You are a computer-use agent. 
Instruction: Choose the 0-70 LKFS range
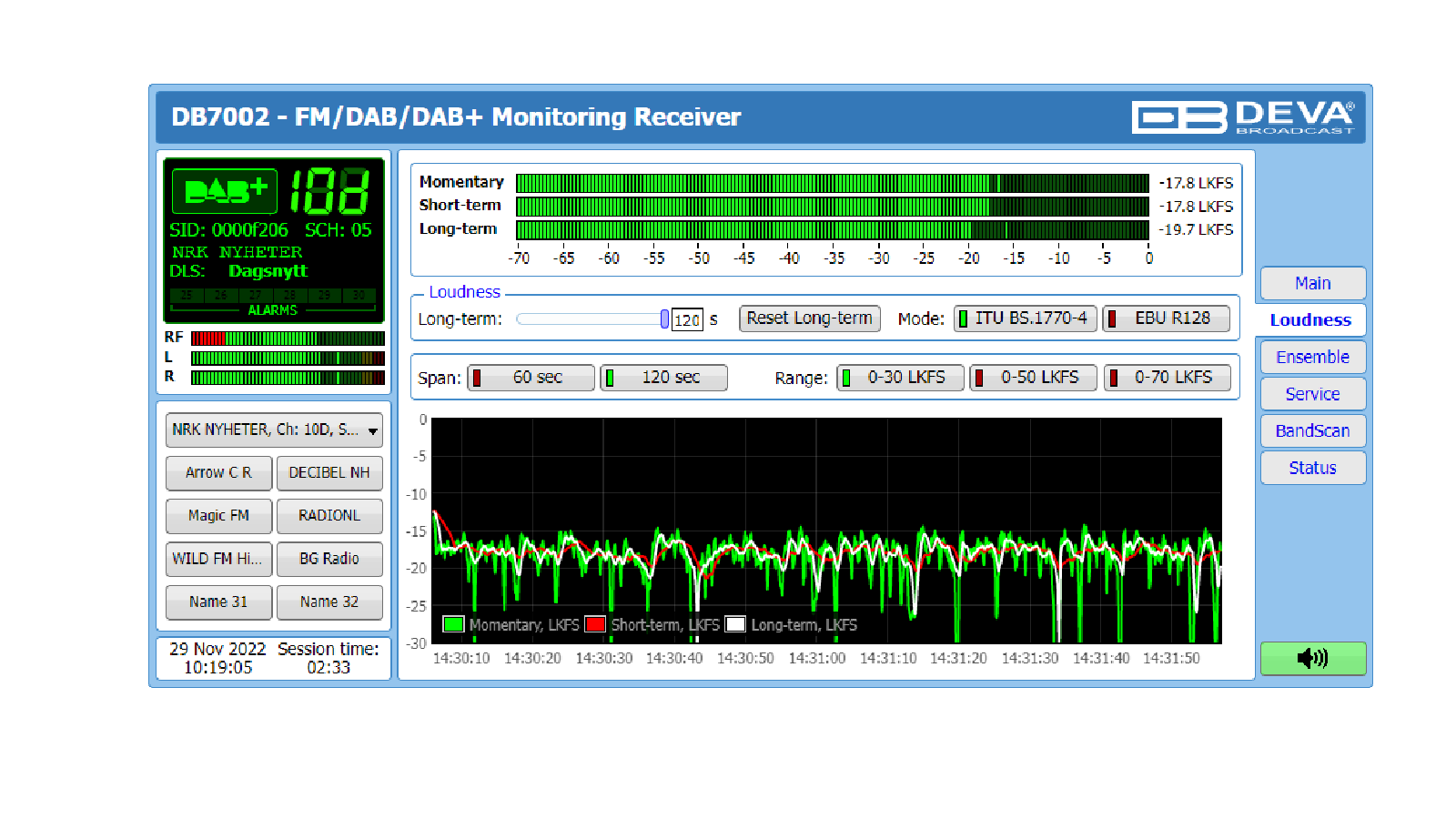pyautogui.click(x=1168, y=378)
